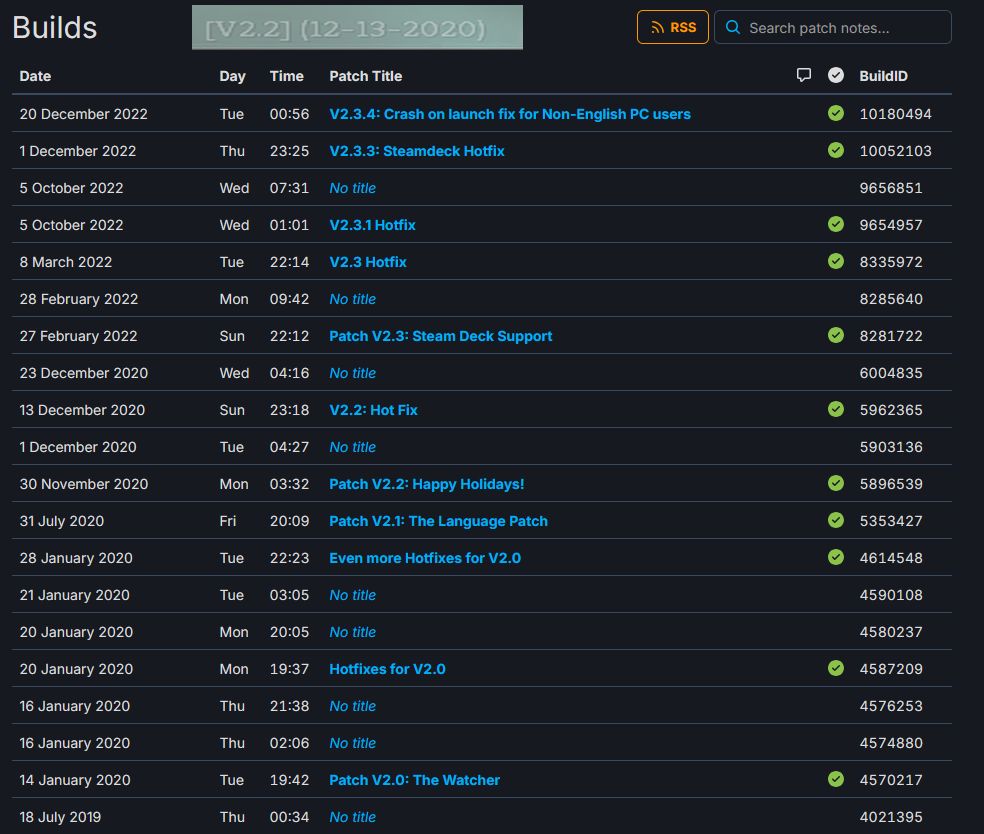This screenshot has height=834, width=984.
Task: Open V2.3.1 Hotfix patch notes
Action: (x=372, y=225)
